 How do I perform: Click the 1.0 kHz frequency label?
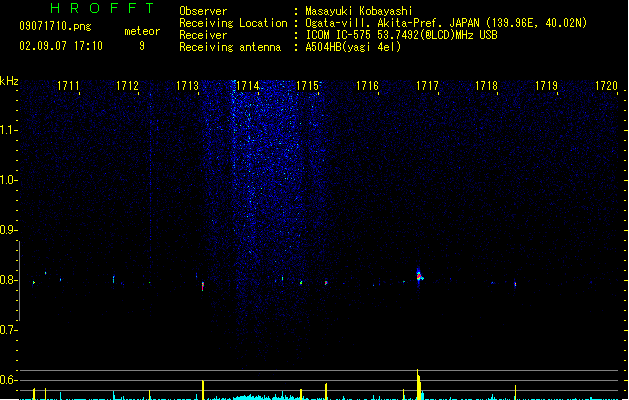[x=8, y=180]
